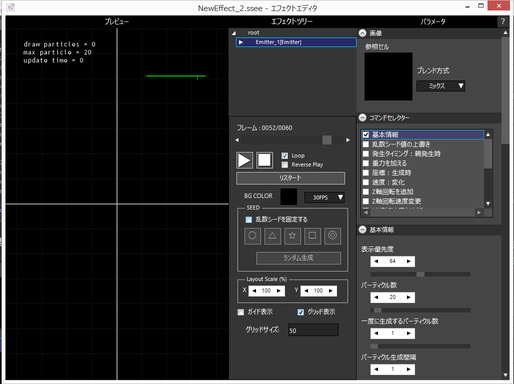Click the root tree label
The image size is (514, 384).
[253, 33]
